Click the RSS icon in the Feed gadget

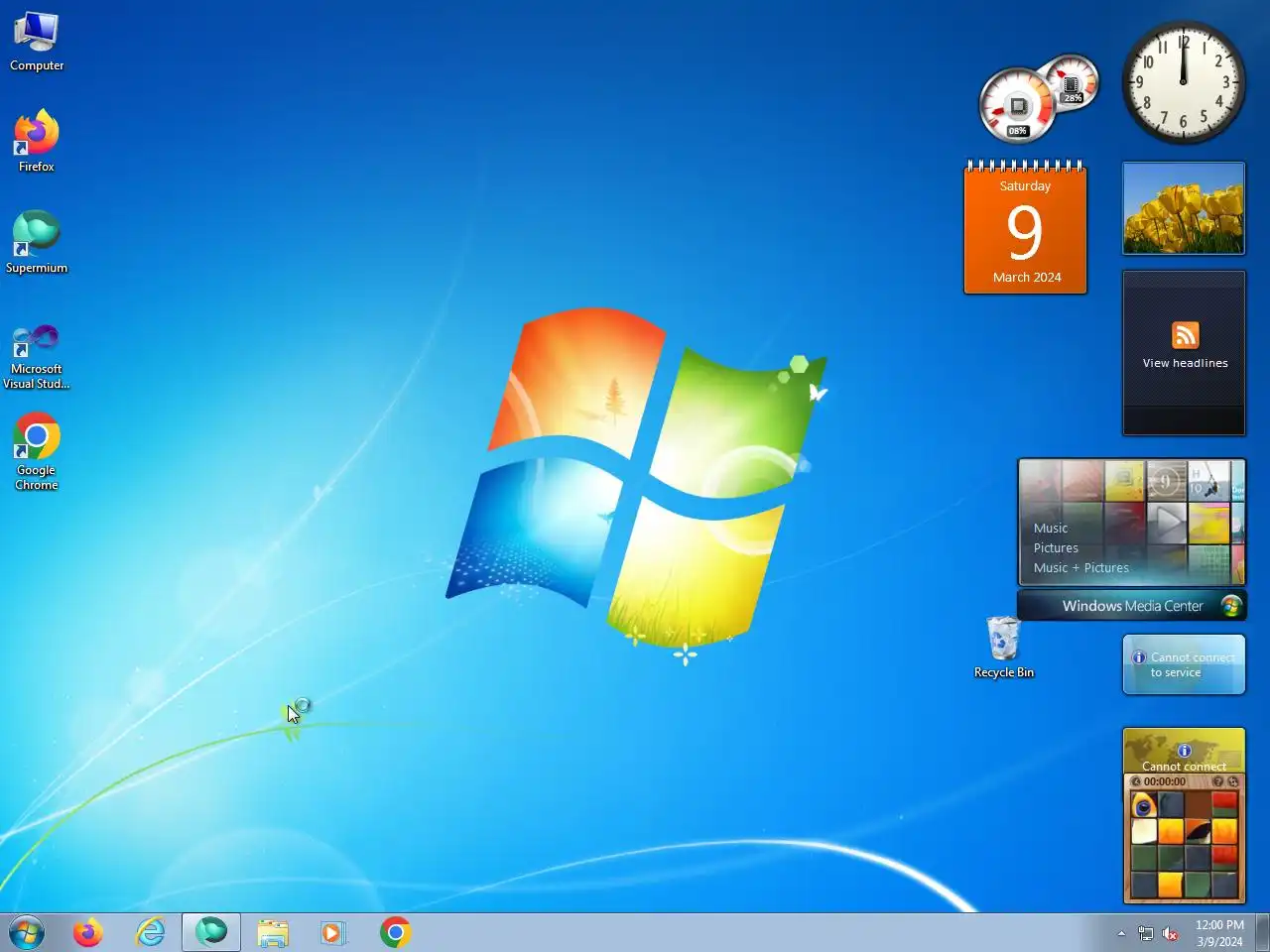[1185, 335]
